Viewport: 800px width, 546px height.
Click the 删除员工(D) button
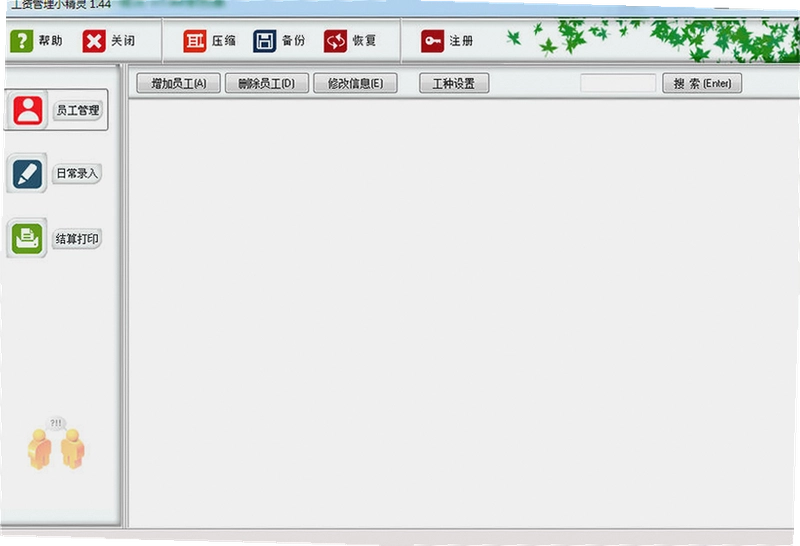coord(267,83)
